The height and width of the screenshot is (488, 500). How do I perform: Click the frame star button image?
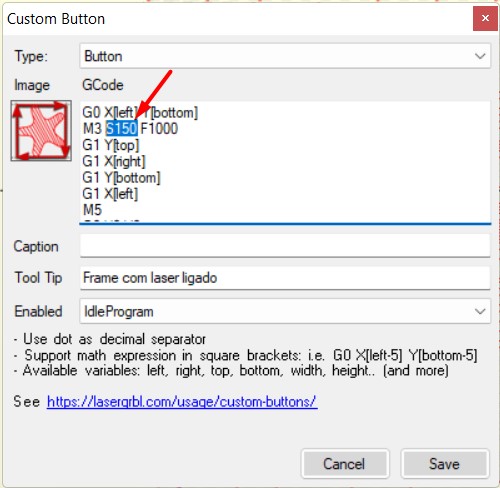click(x=41, y=130)
